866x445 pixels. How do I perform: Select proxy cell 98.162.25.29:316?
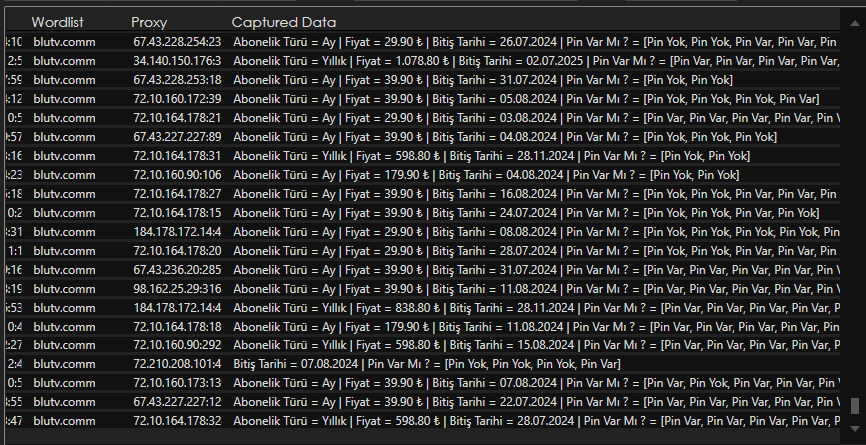[x=177, y=289]
